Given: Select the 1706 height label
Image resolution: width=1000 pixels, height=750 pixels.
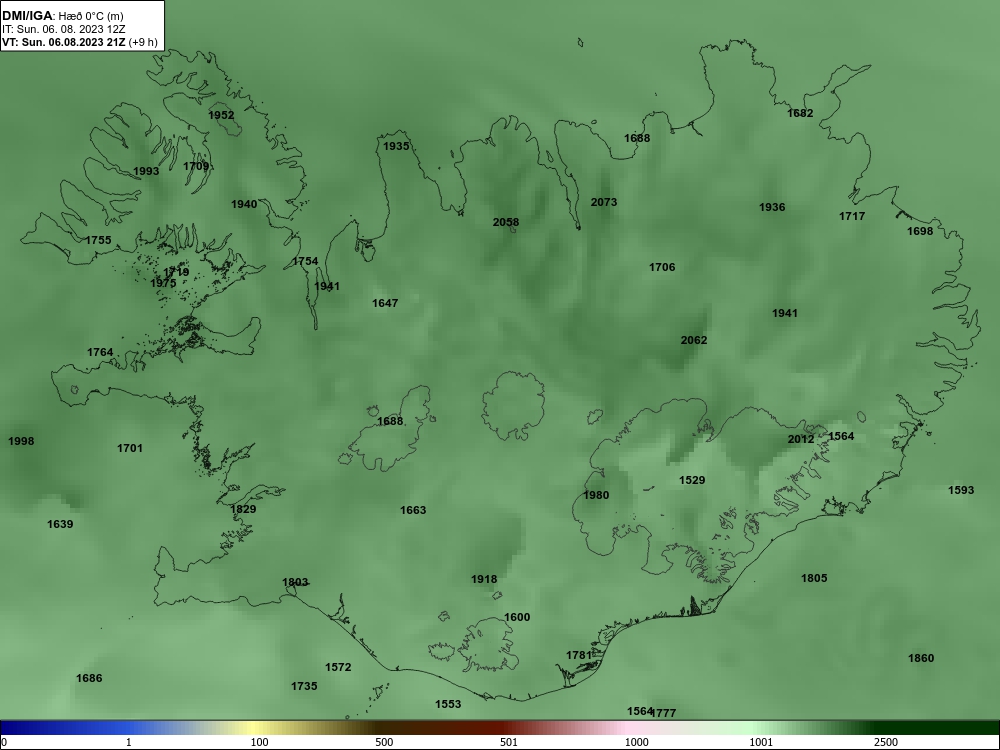Looking at the screenshot, I should pos(662,267).
